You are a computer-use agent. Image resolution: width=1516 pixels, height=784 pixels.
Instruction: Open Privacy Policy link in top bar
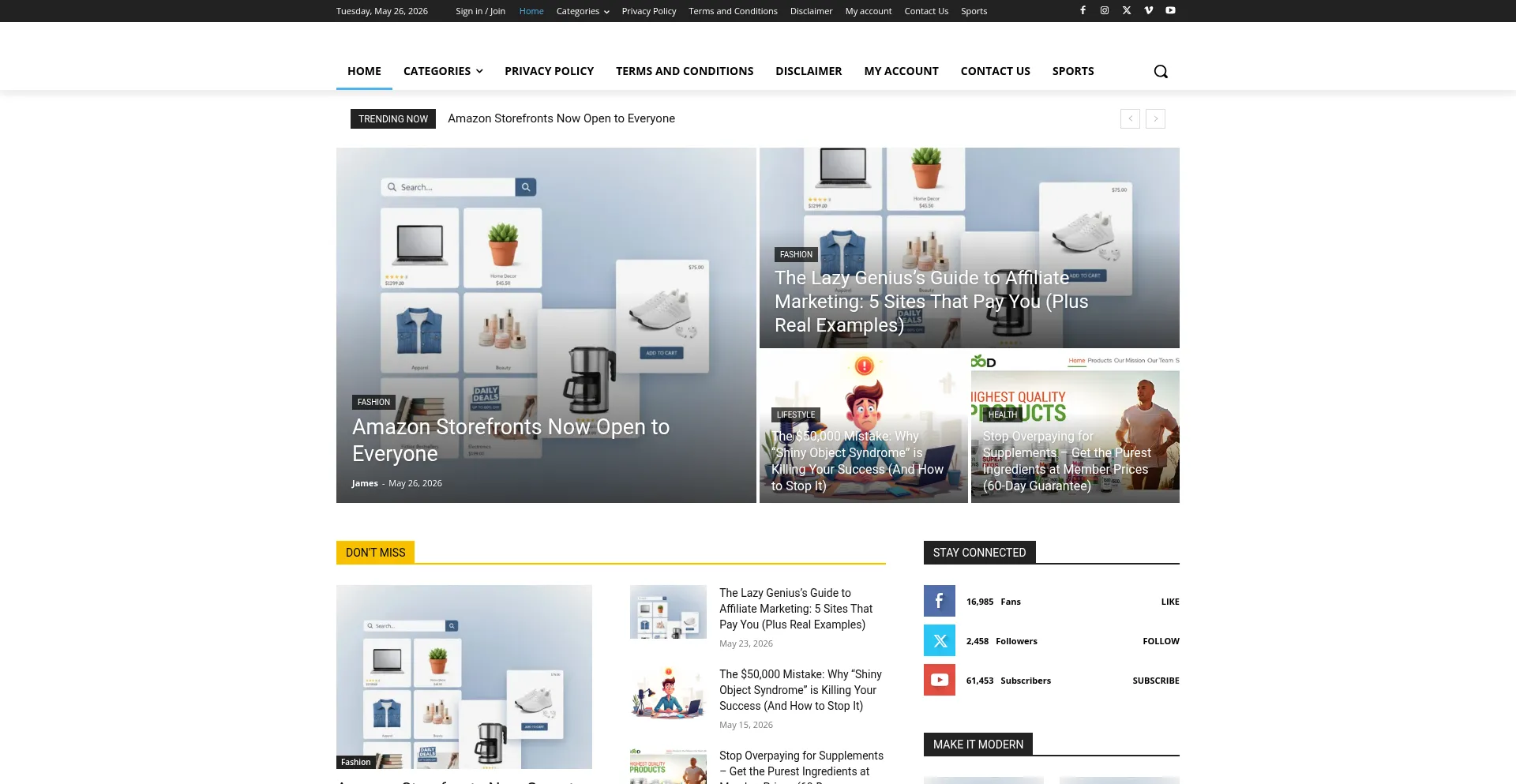coord(649,11)
